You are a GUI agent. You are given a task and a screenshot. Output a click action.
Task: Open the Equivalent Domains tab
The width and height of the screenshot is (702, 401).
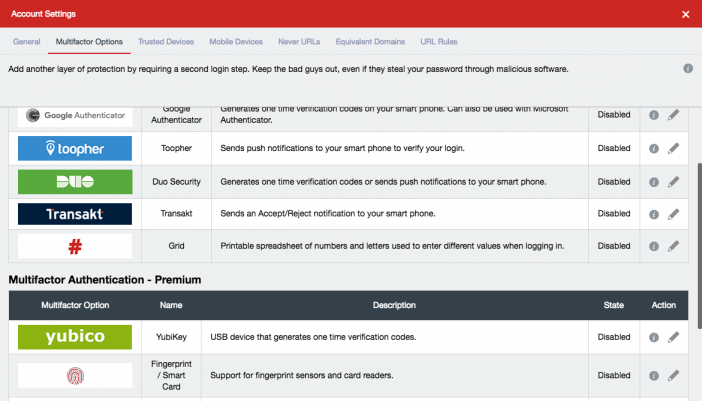pyautogui.click(x=370, y=42)
